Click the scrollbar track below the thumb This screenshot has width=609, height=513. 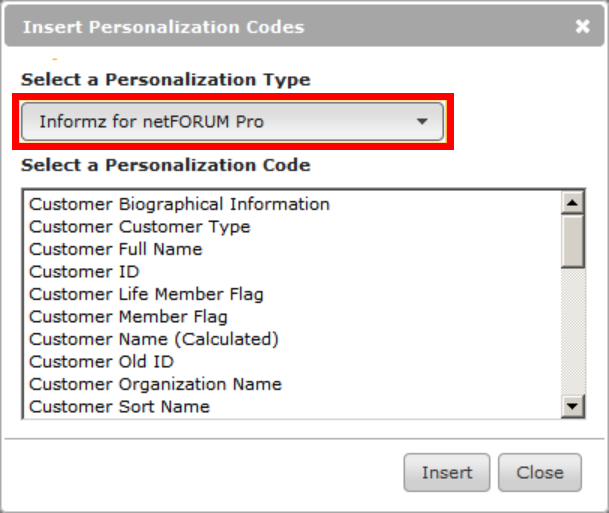coord(572,332)
